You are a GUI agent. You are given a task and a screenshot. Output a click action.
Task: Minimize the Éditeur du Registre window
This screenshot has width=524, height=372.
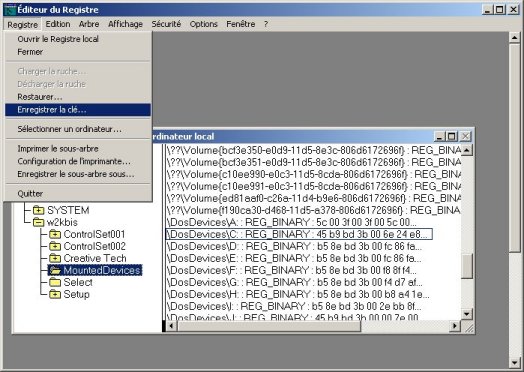(x=488, y=10)
